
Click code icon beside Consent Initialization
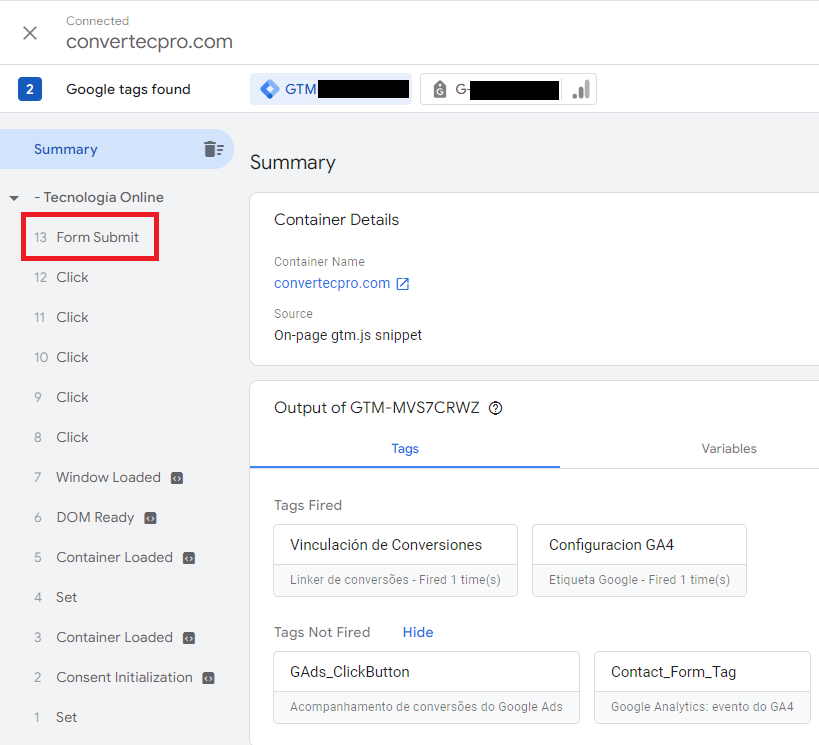208,678
